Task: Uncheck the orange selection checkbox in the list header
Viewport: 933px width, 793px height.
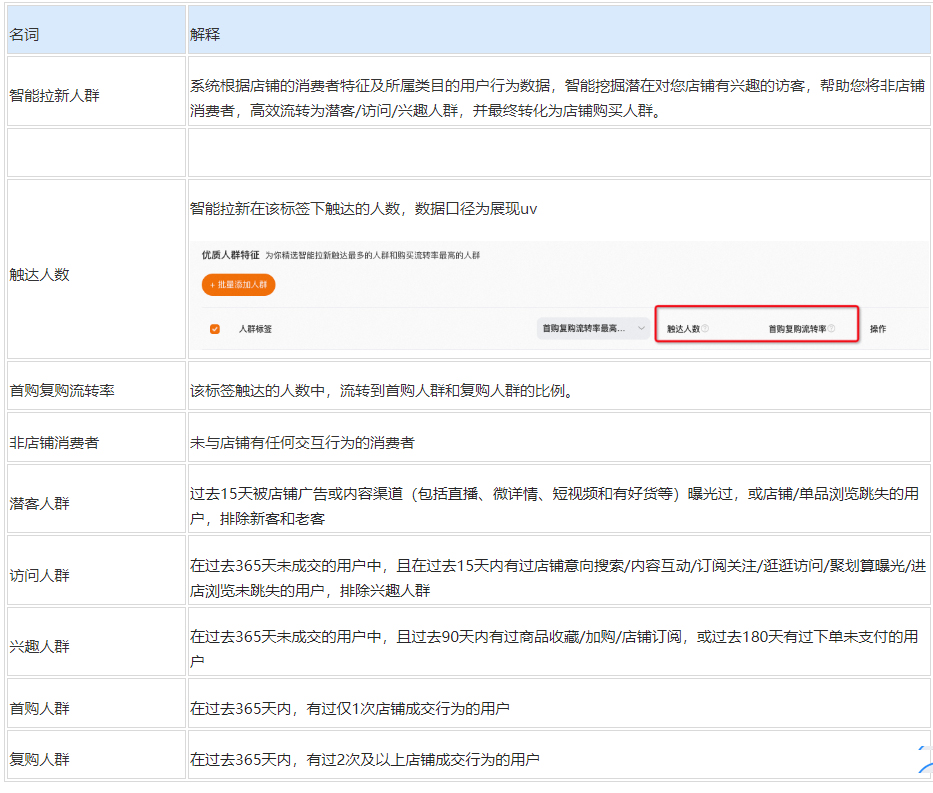Action: coord(214,329)
